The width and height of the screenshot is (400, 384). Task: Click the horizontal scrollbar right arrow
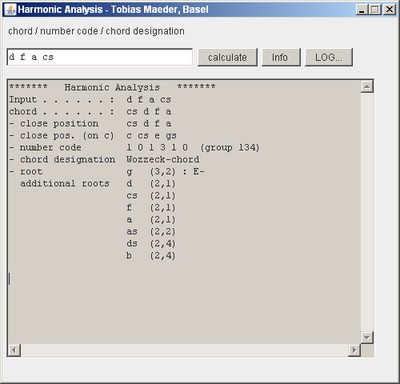click(354, 350)
